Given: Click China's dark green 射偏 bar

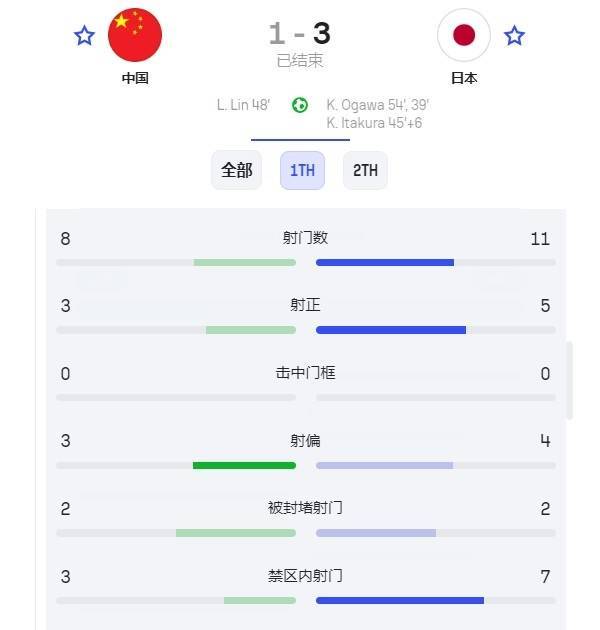Looking at the screenshot, I should click(x=244, y=465).
